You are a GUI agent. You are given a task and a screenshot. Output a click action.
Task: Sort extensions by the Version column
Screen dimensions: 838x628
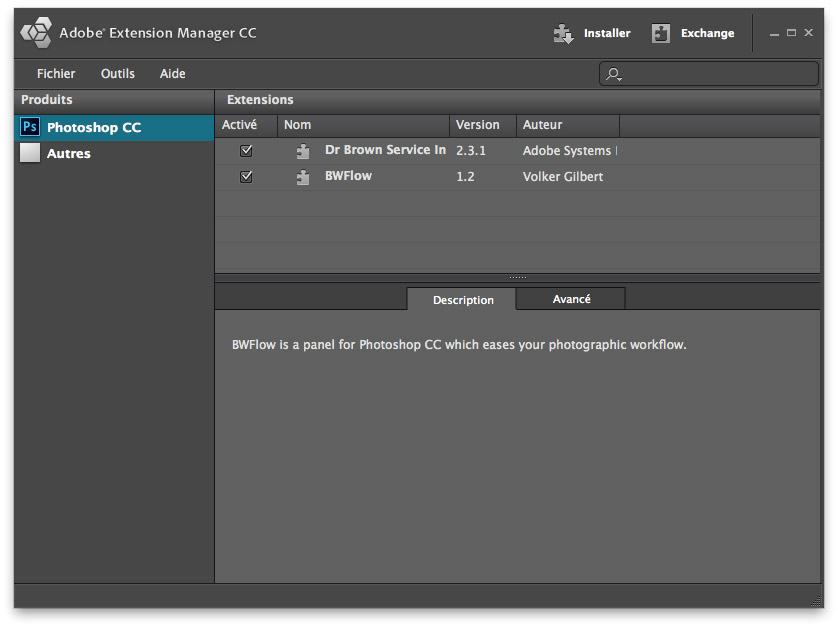click(x=483, y=125)
